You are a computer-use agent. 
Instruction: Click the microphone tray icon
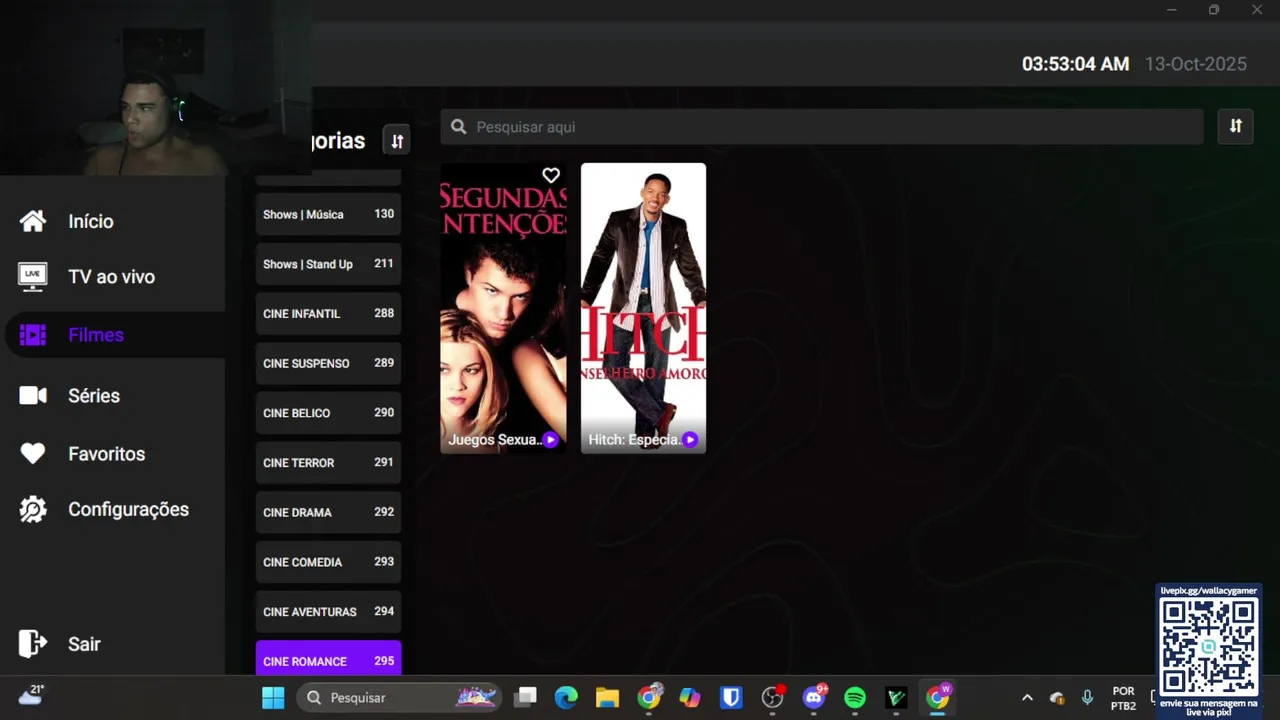(1087, 698)
